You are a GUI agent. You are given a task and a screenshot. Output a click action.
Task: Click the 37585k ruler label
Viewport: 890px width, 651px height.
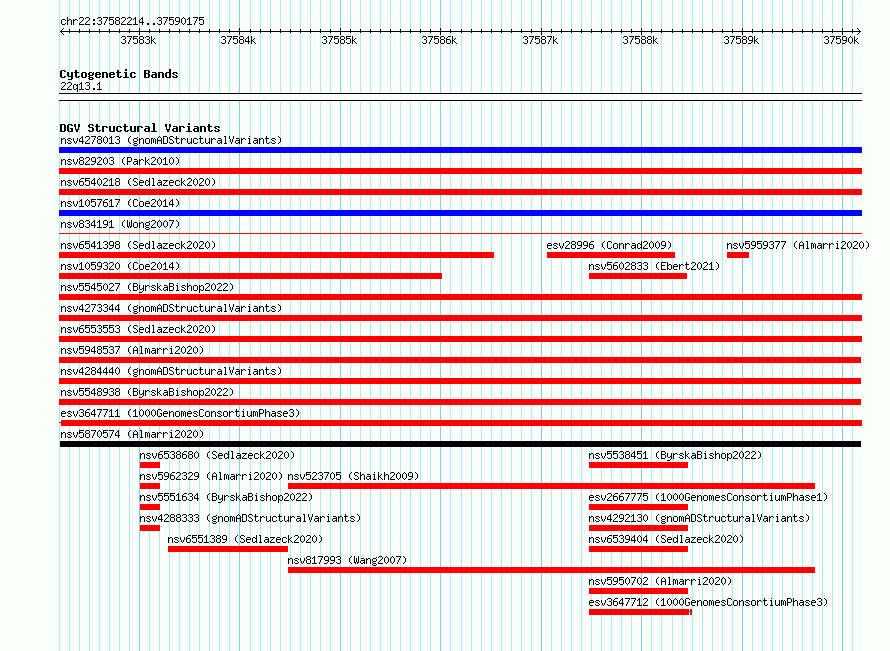pos(339,40)
